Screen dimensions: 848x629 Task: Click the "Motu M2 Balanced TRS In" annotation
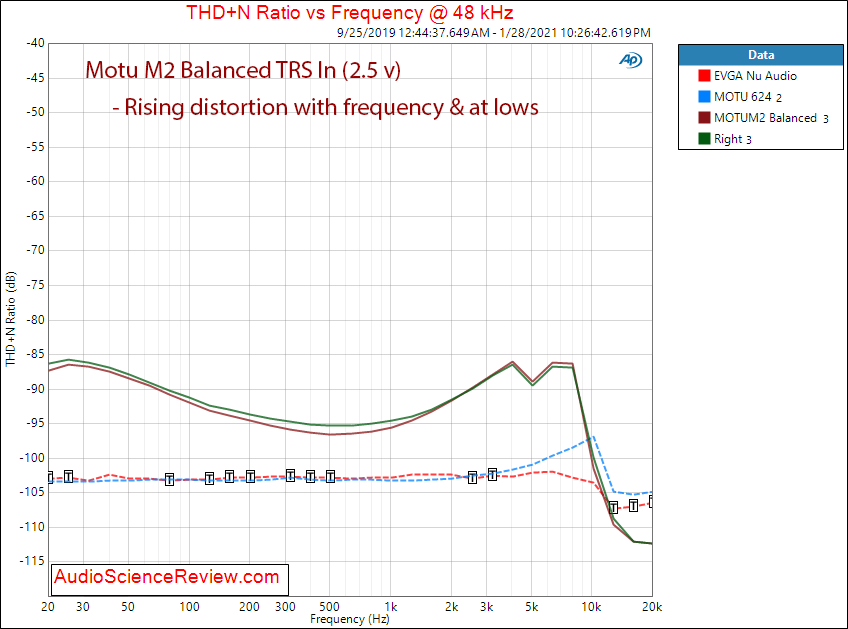point(243,70)
